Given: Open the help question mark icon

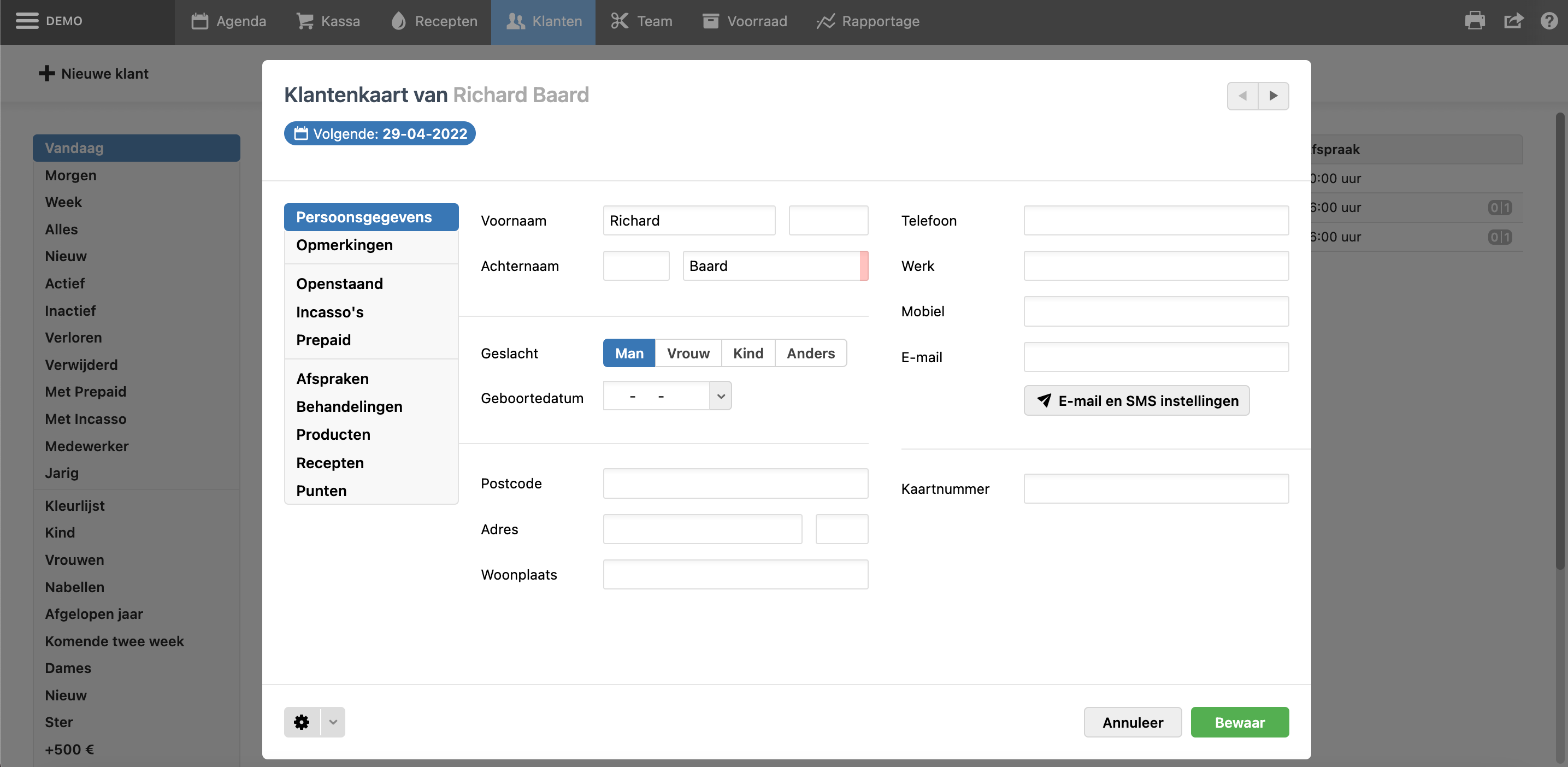Looking at the screenshot, I should (x=1548, y=21).
